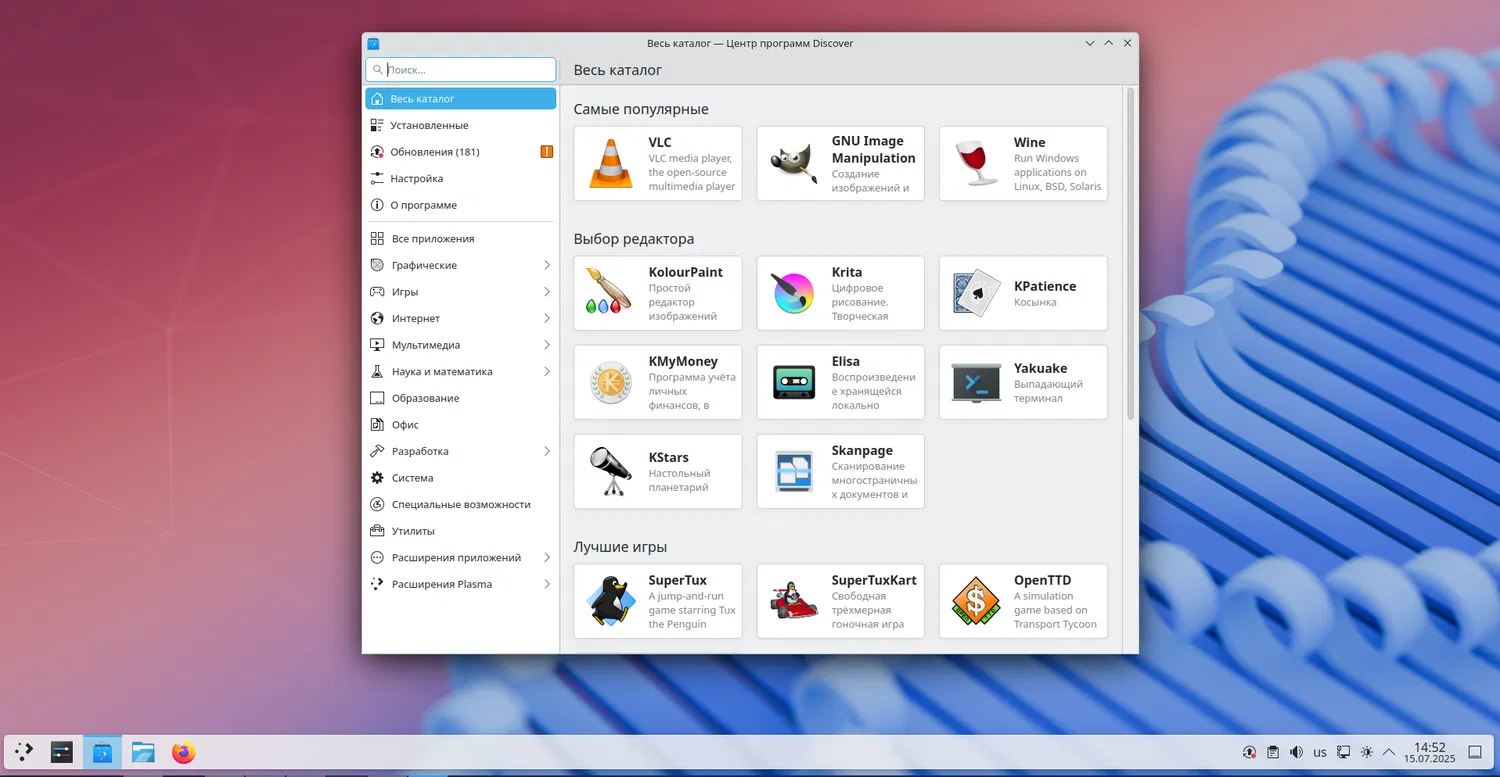The width and height of the screenshot is (1500, 777).
Task: Click the catalog vertical scrollbar
Action: (x=1131, y=253)
